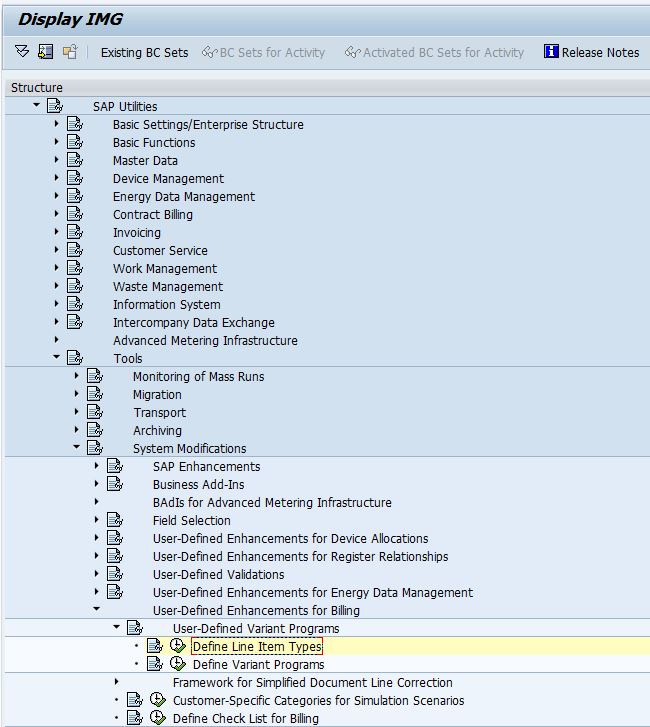Viewport: 650px width, 727px height.
Task: Open documentation icon for Define Variant Programs
Action: coord(155,664)
